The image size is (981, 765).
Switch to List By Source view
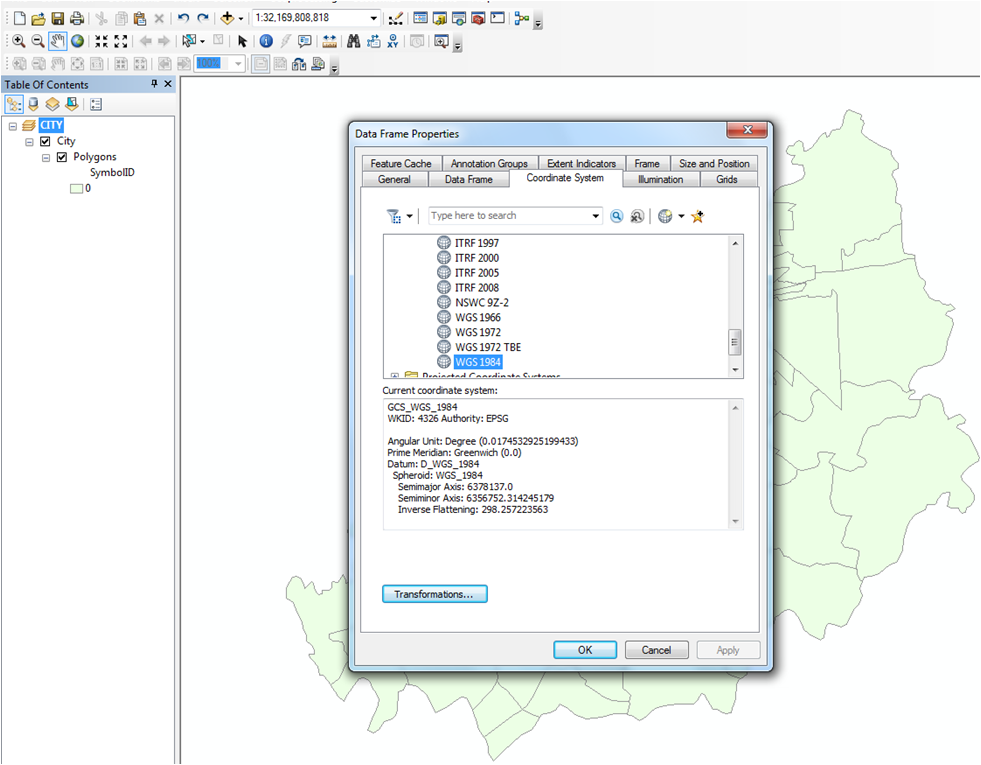tap(33, 104)
